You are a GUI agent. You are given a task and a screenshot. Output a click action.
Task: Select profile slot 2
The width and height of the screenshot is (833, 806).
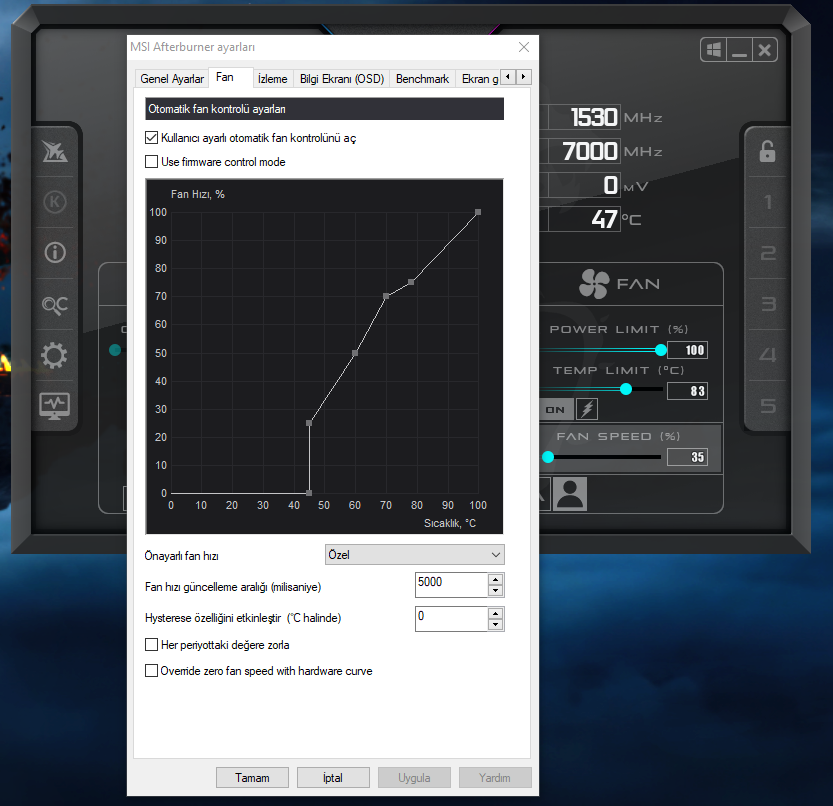tap(768, 253)
